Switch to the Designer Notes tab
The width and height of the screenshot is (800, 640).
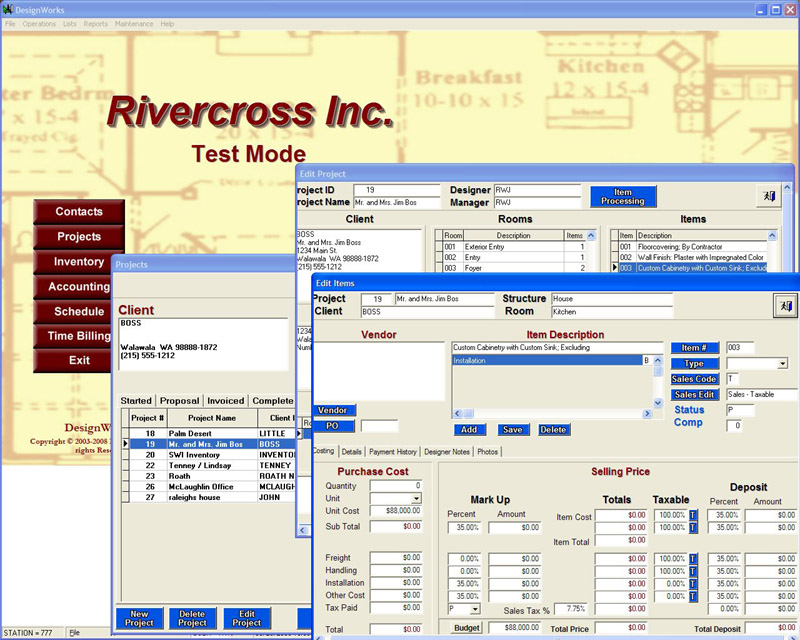coord(447,452)
